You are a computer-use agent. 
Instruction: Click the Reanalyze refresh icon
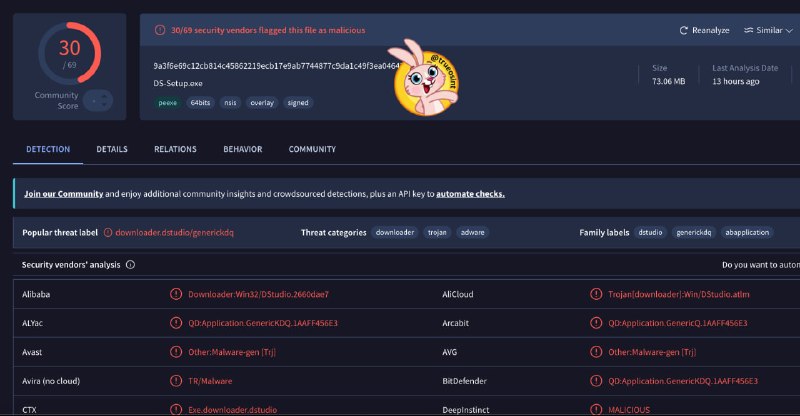coord(684,31)
